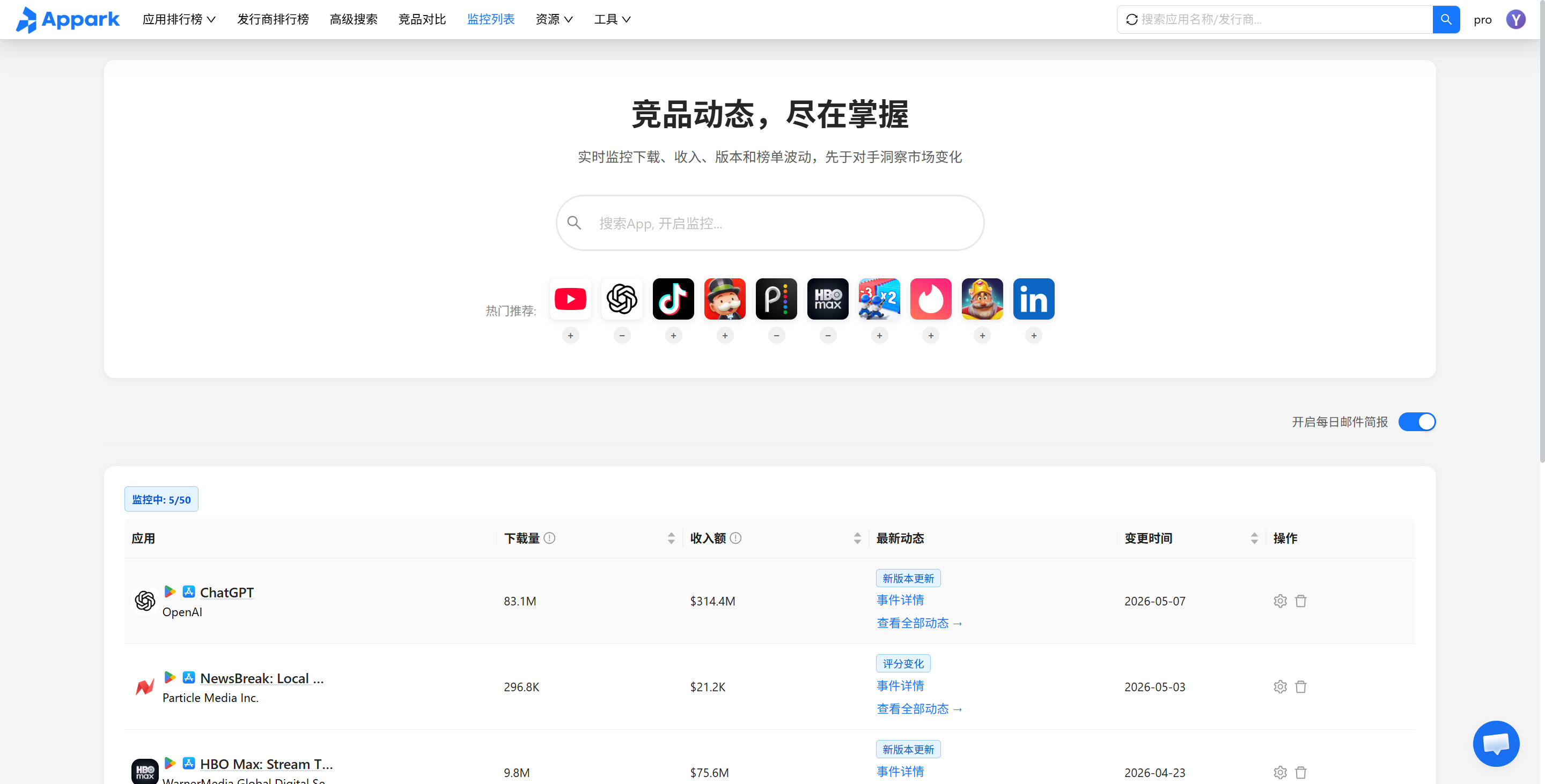Sort table by 变更时间 column
This screenshot has width=1545, height=784.
[x=1254, y=538]
